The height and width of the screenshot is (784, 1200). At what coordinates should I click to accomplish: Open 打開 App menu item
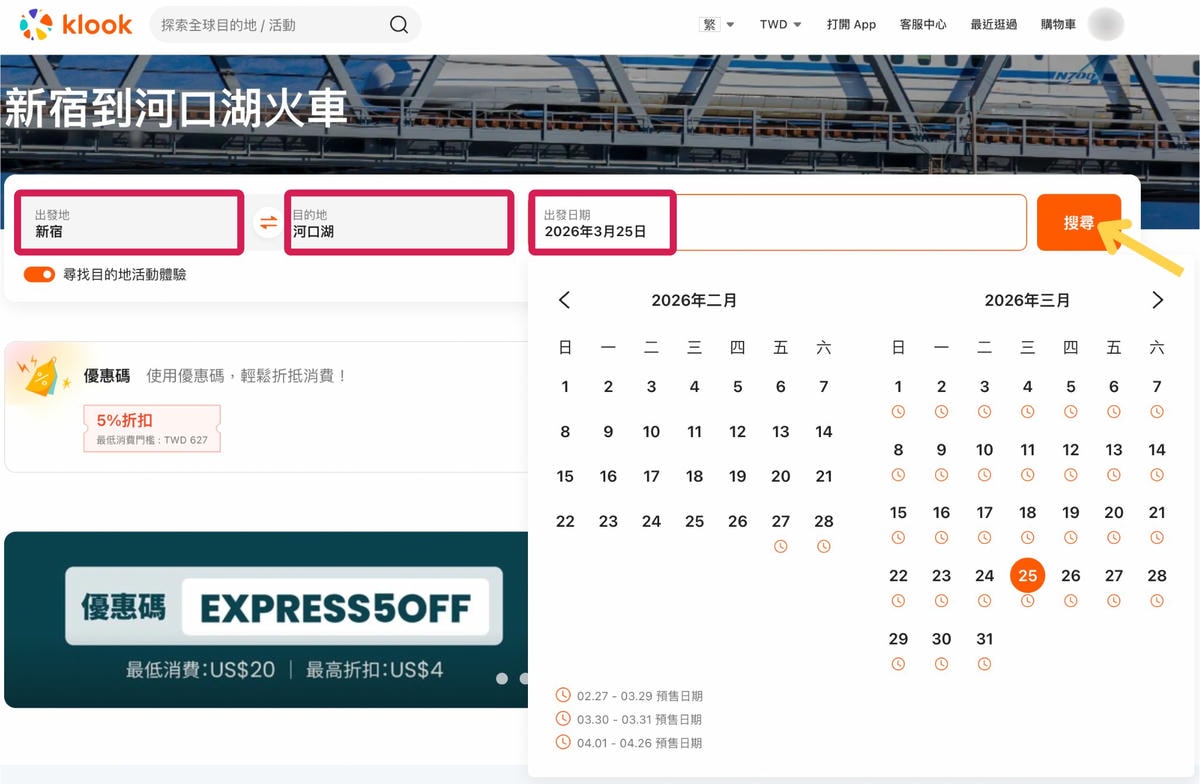[851, 25]
